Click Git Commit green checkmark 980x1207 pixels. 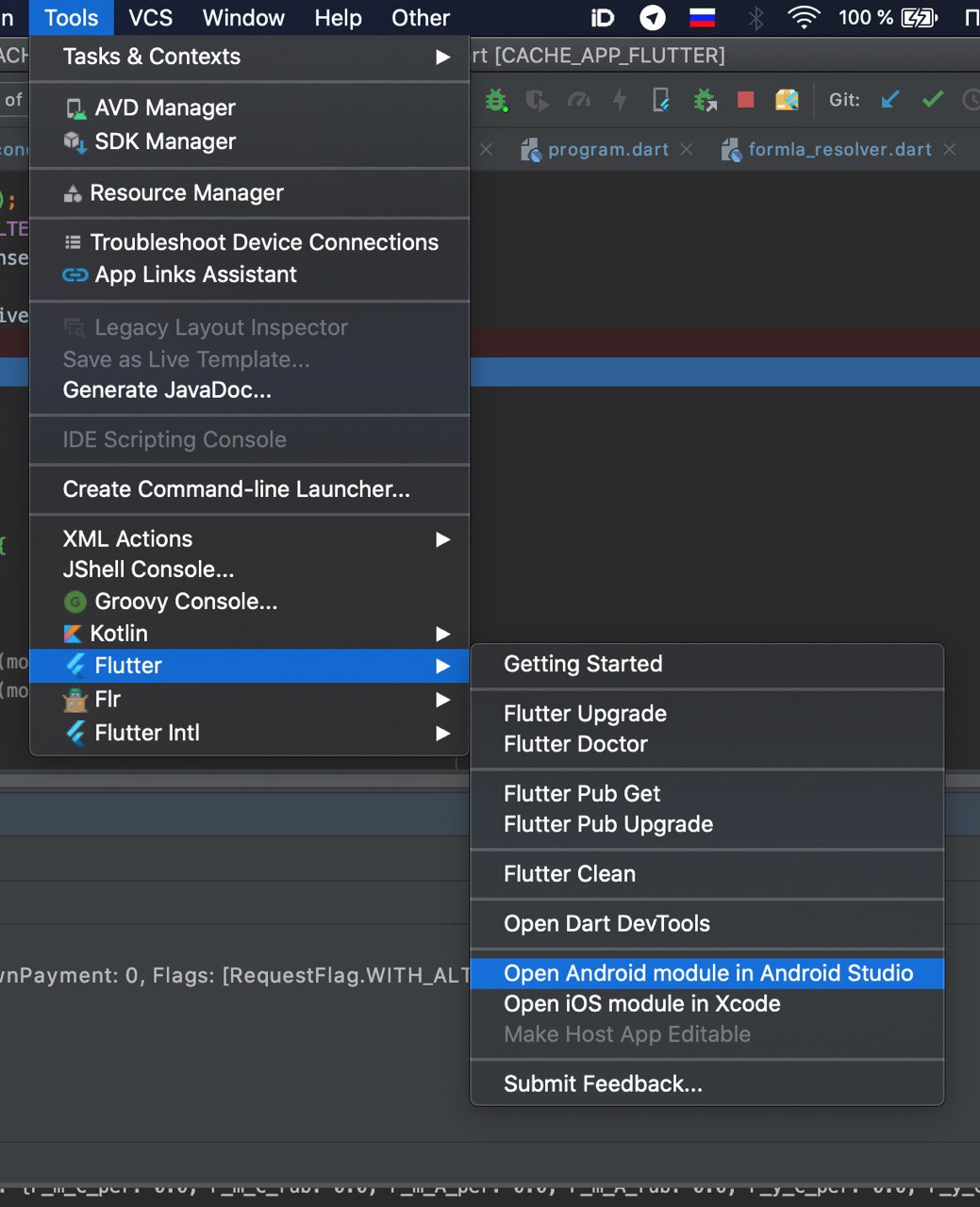coord(932,99)
